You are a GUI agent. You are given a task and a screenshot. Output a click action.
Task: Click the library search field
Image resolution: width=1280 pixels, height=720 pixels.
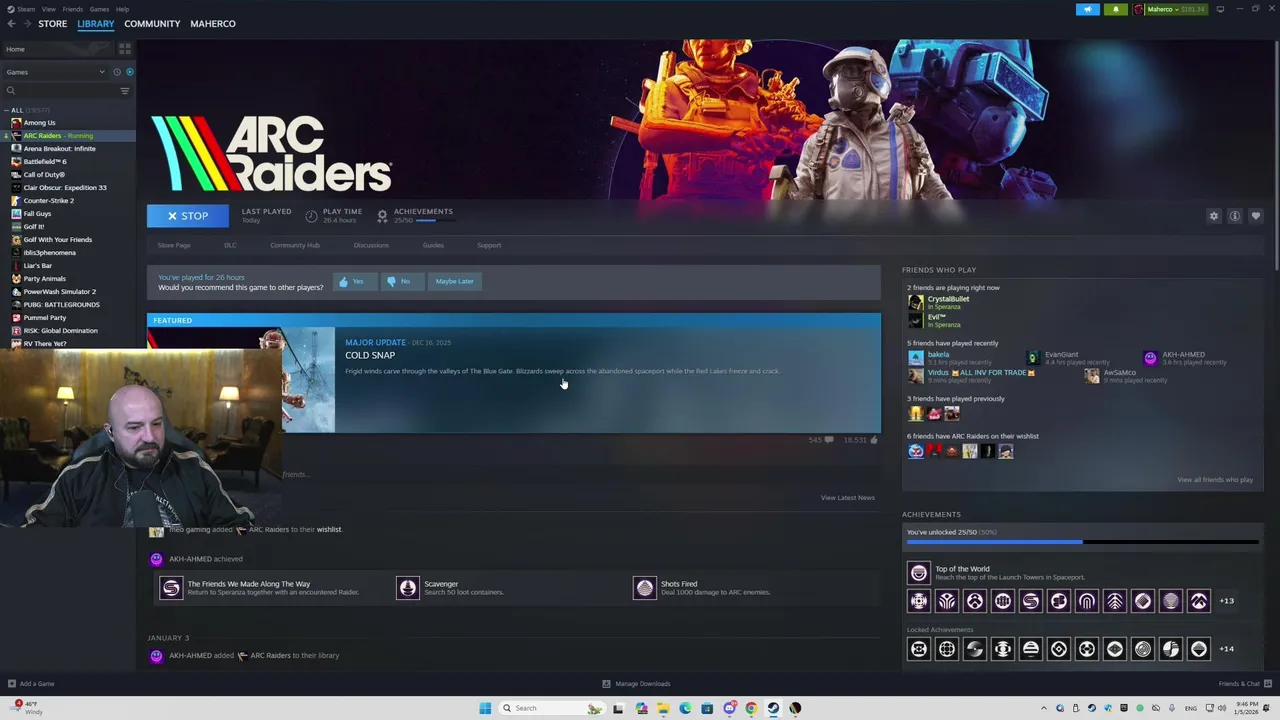tap(60, 91)
